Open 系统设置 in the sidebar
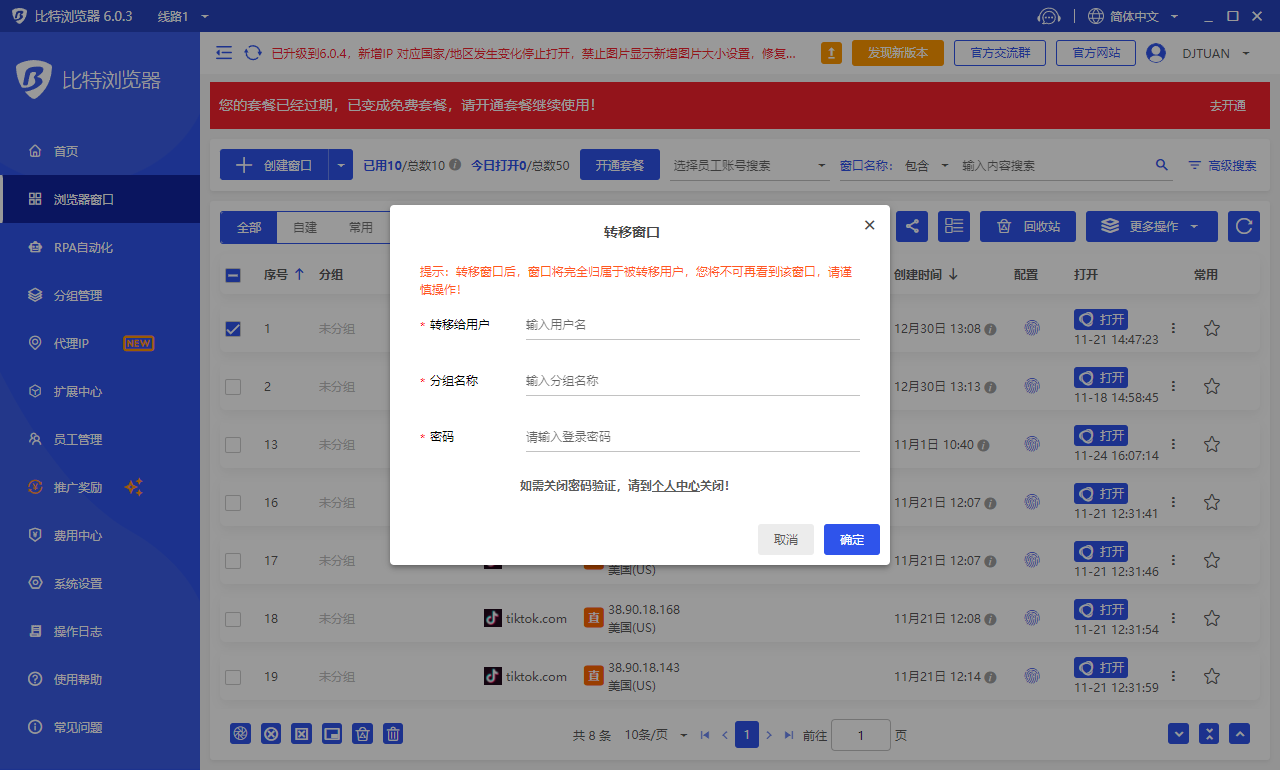 [100, 583]
